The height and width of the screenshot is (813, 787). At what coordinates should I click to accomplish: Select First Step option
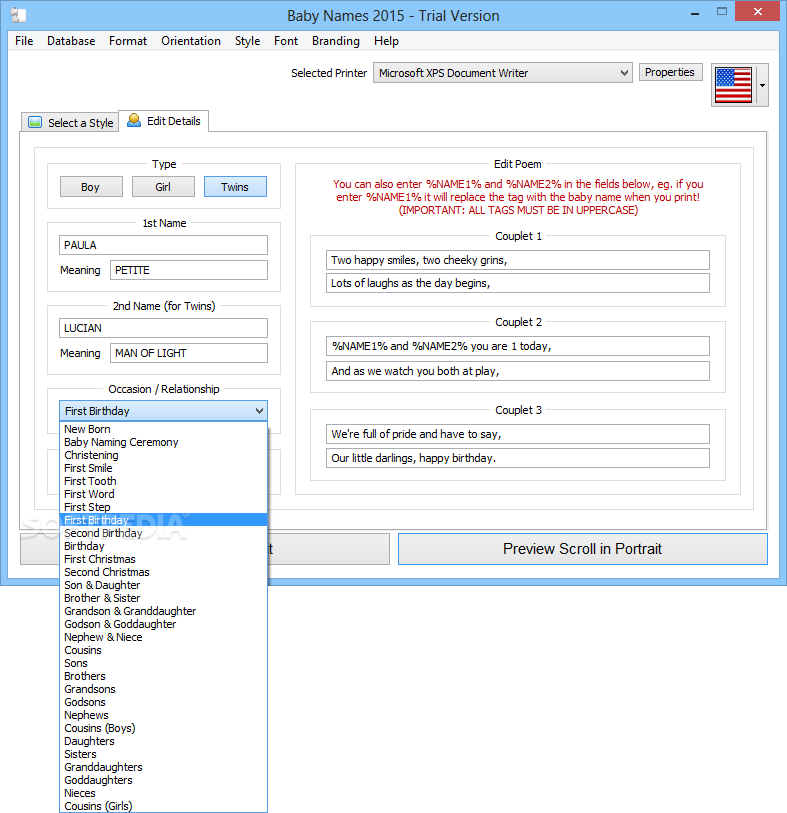point(163,507)
